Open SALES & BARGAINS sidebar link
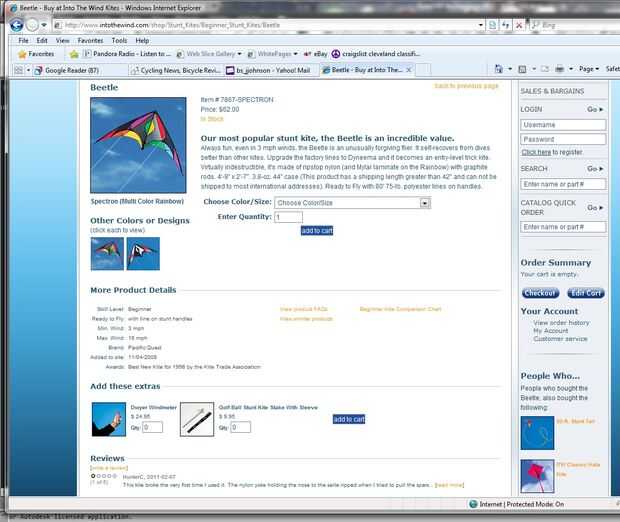The height and width of the screenshot is (522, 620). click(552, 91)
